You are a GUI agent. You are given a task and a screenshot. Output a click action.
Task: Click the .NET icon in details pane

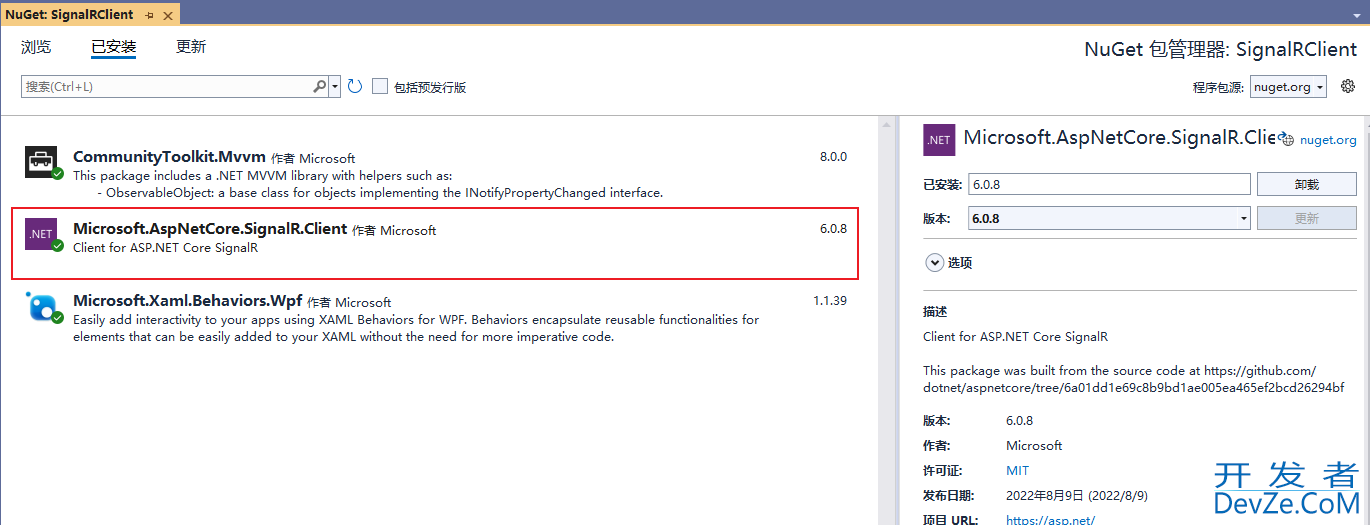(939, 140)
